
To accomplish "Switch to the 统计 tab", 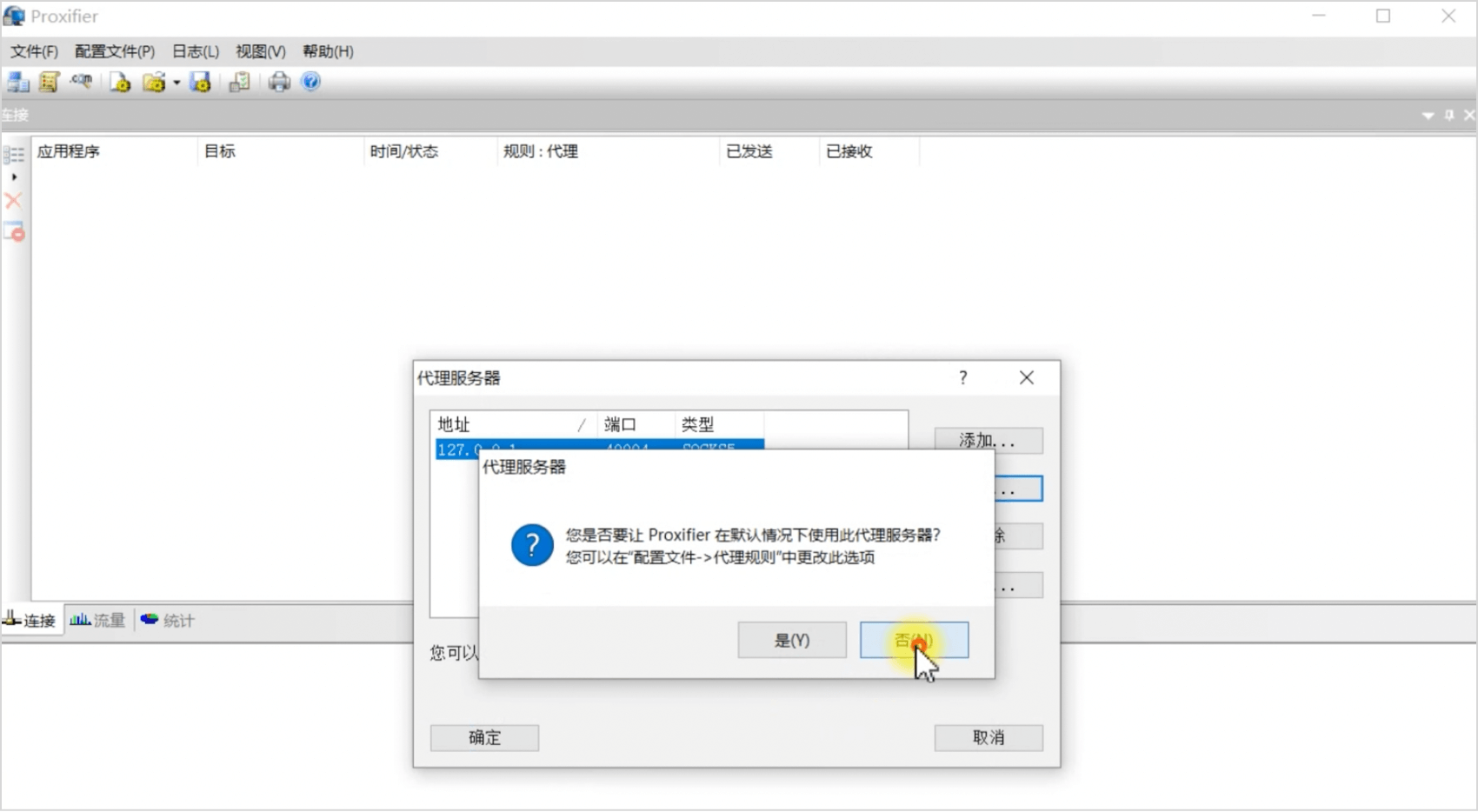I will point(168,620).
